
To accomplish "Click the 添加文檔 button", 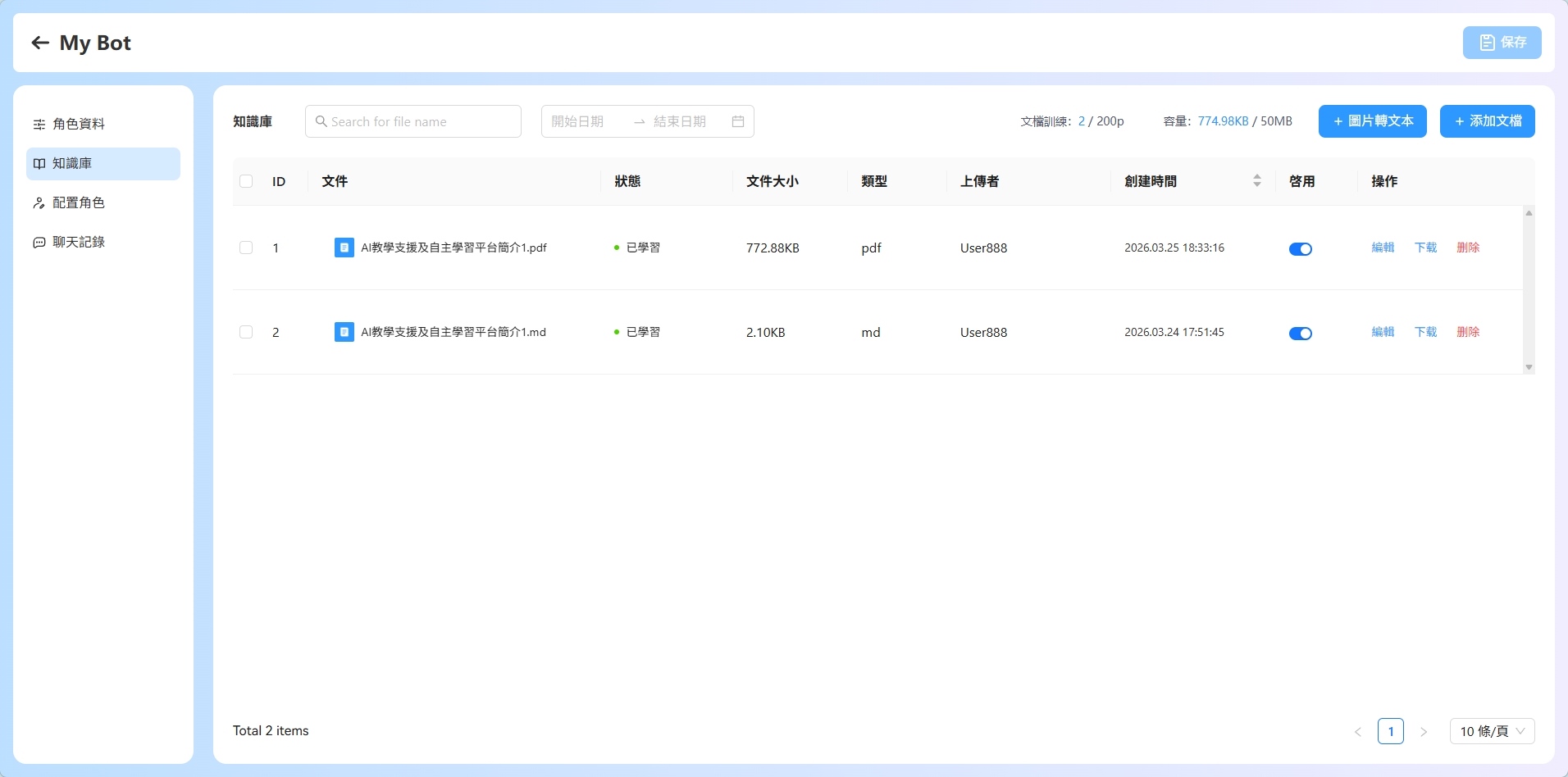I will [1488, 121].
